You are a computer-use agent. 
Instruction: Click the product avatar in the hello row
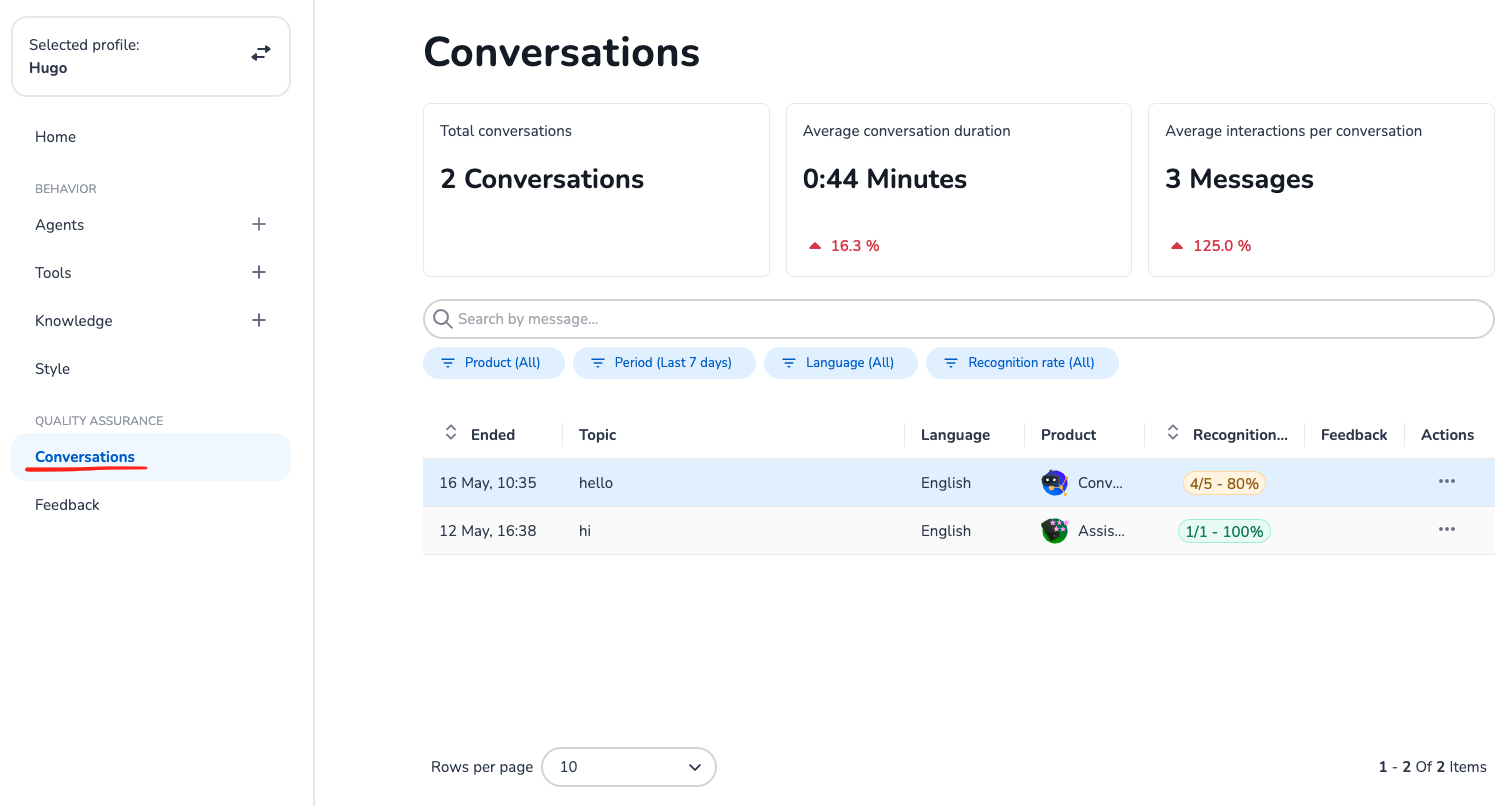pyautogui.click(x=1054, y=483)
